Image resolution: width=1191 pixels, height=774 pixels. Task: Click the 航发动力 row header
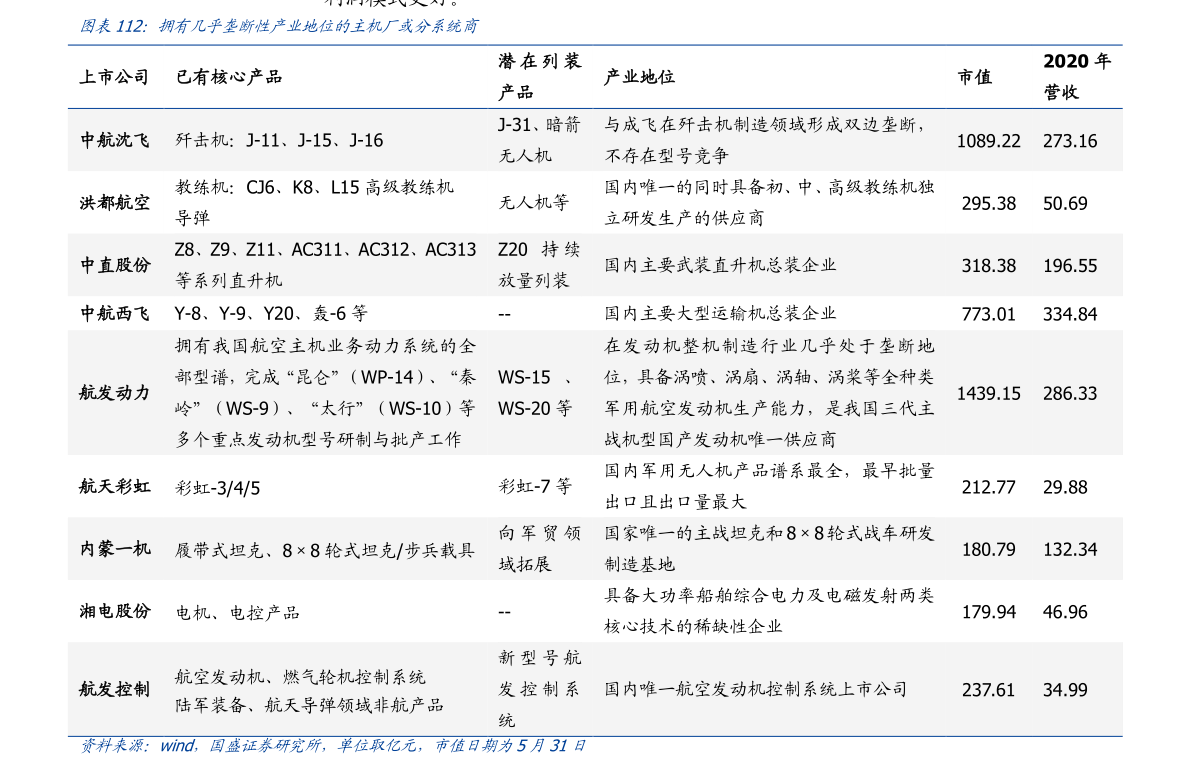[115, 393]
